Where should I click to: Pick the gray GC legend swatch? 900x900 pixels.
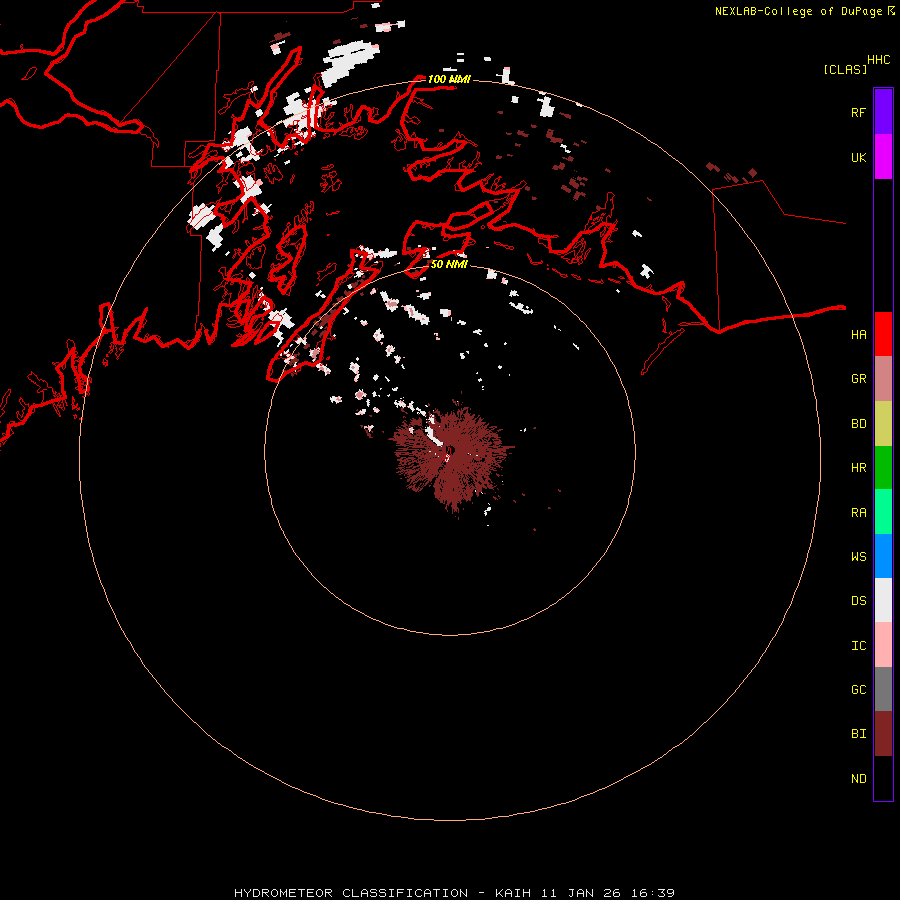[883, 689]
